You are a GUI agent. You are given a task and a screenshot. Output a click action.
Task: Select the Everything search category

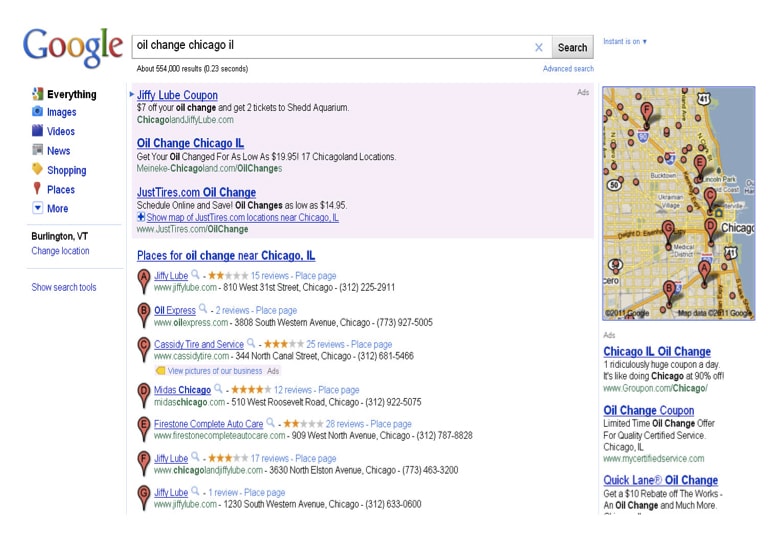tap(72, 94)
